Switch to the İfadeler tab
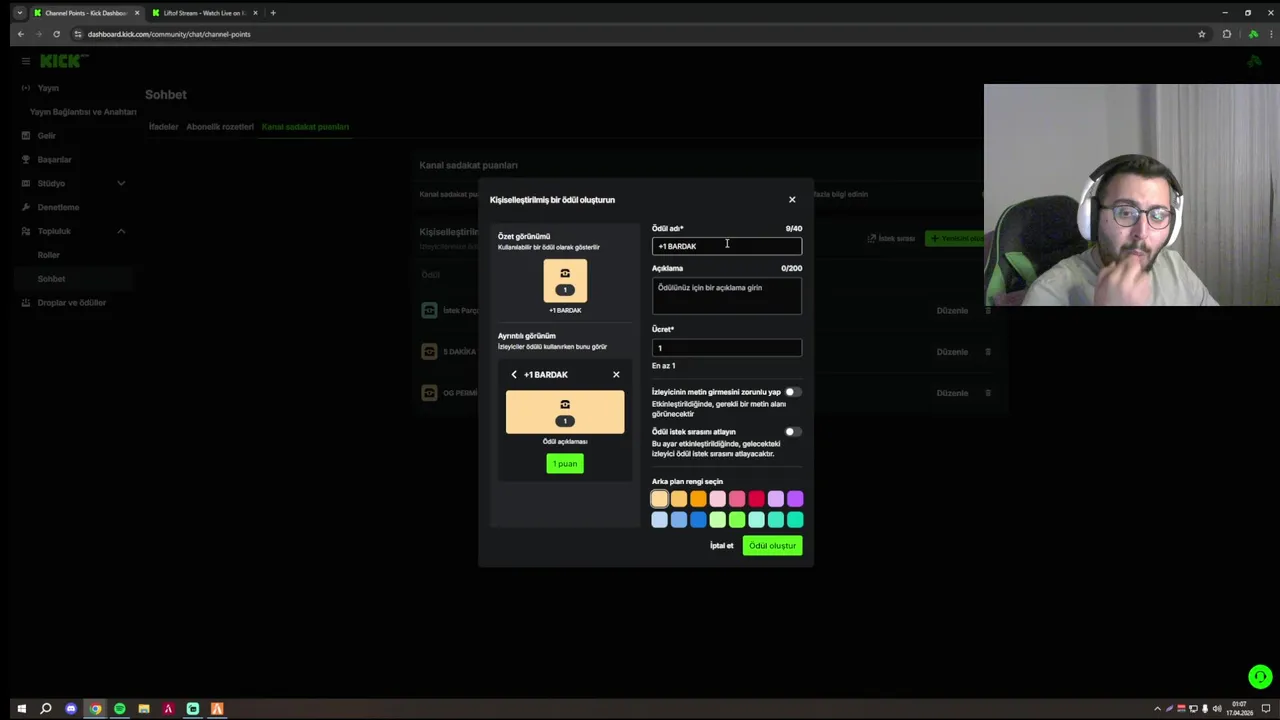This screenshot has height=720, width=1280. point(163,127)
